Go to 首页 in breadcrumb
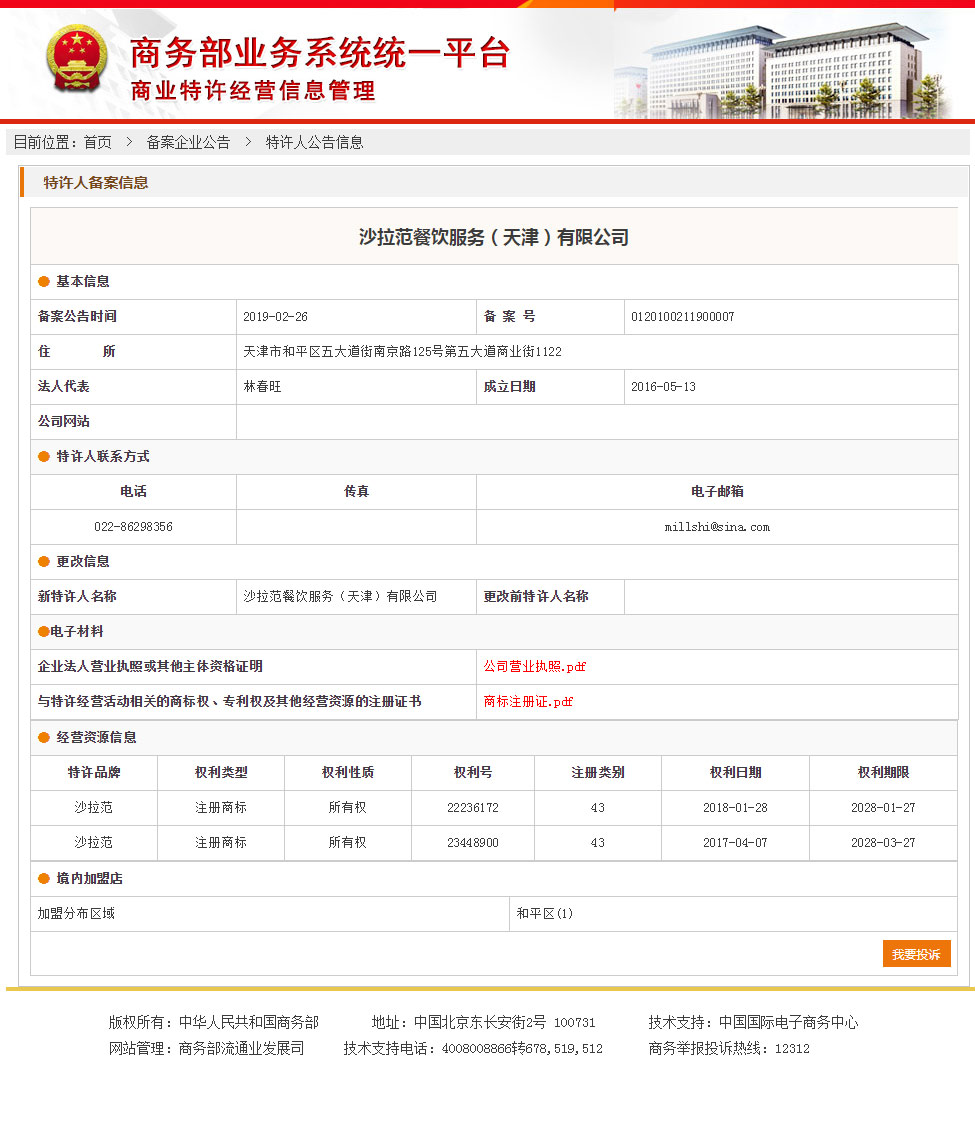 tap(97, 142)
